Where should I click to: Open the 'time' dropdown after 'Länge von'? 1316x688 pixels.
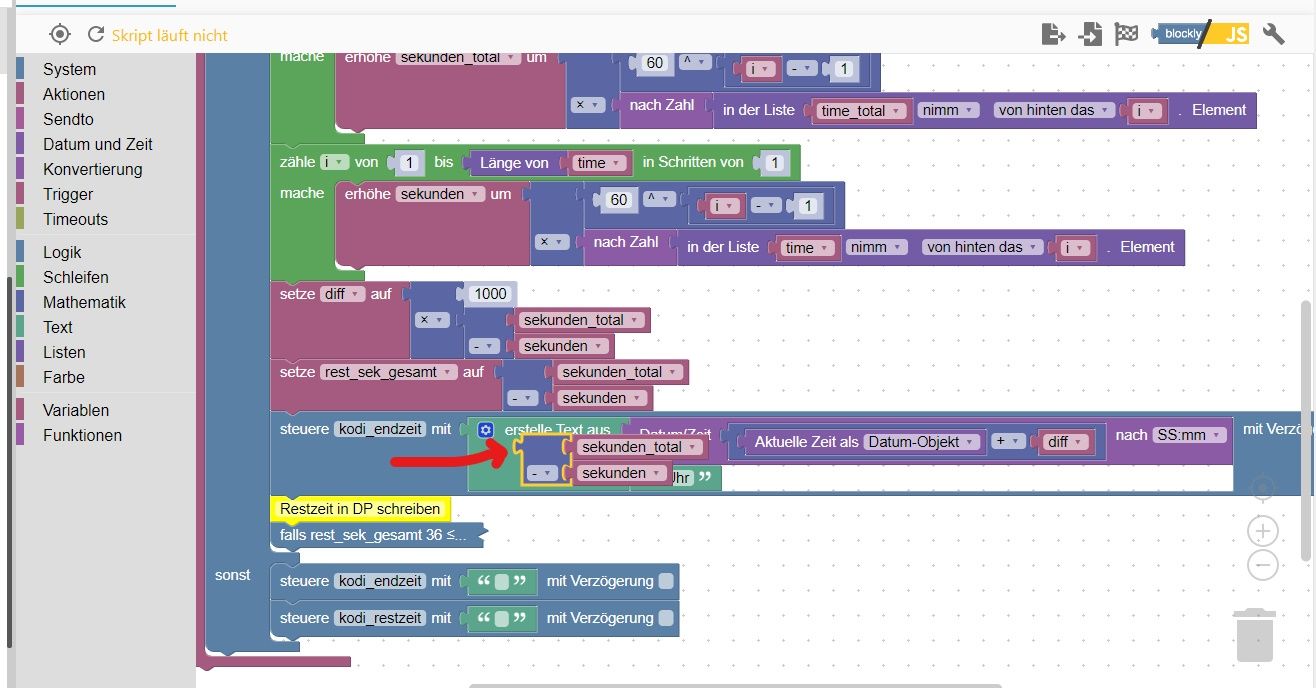pyautogui.click(x=600, y=162)
